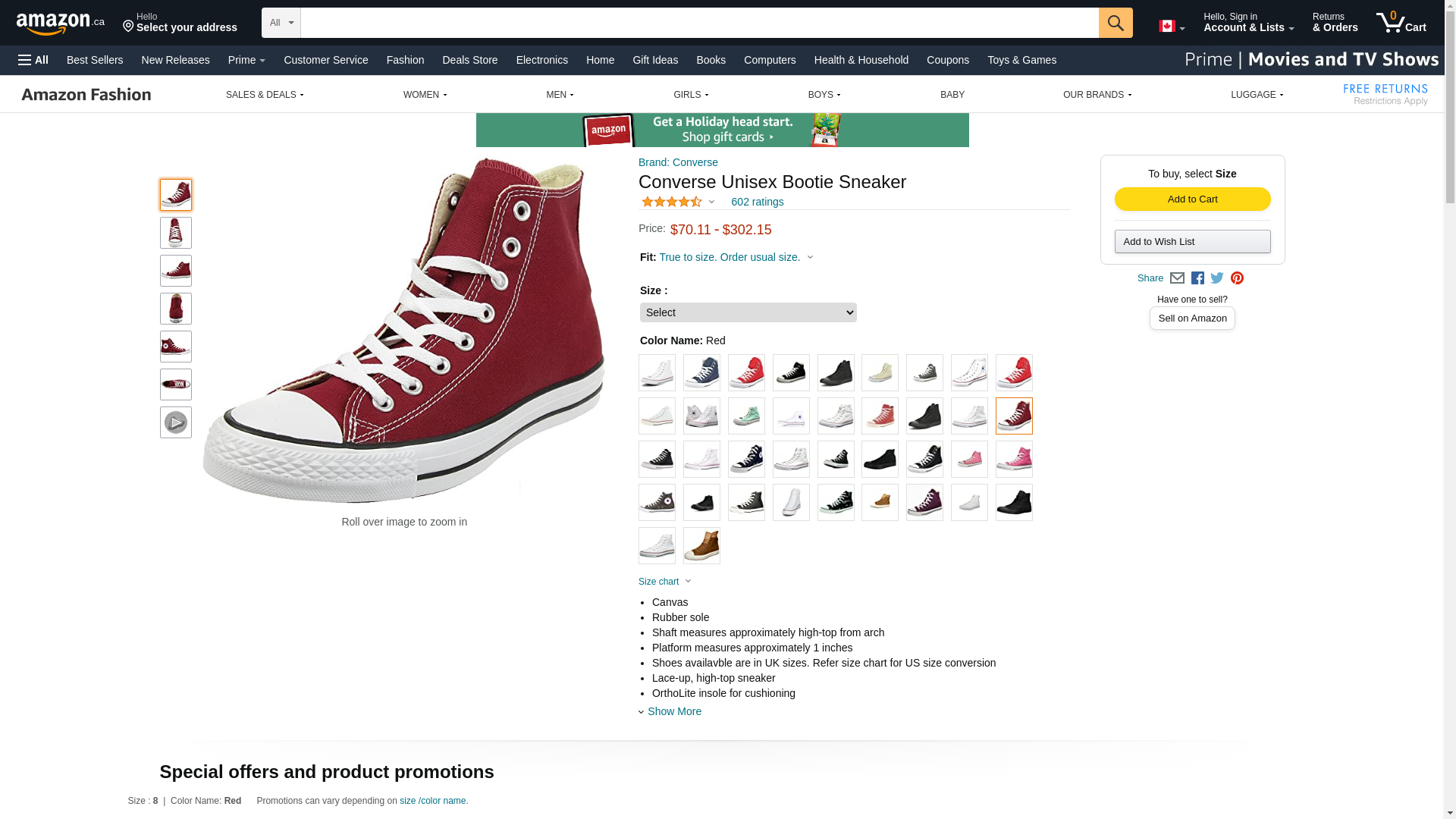This screenshot has width=1456, height=819.
Task: Expand the All search category dropdown
Action: 281,23
